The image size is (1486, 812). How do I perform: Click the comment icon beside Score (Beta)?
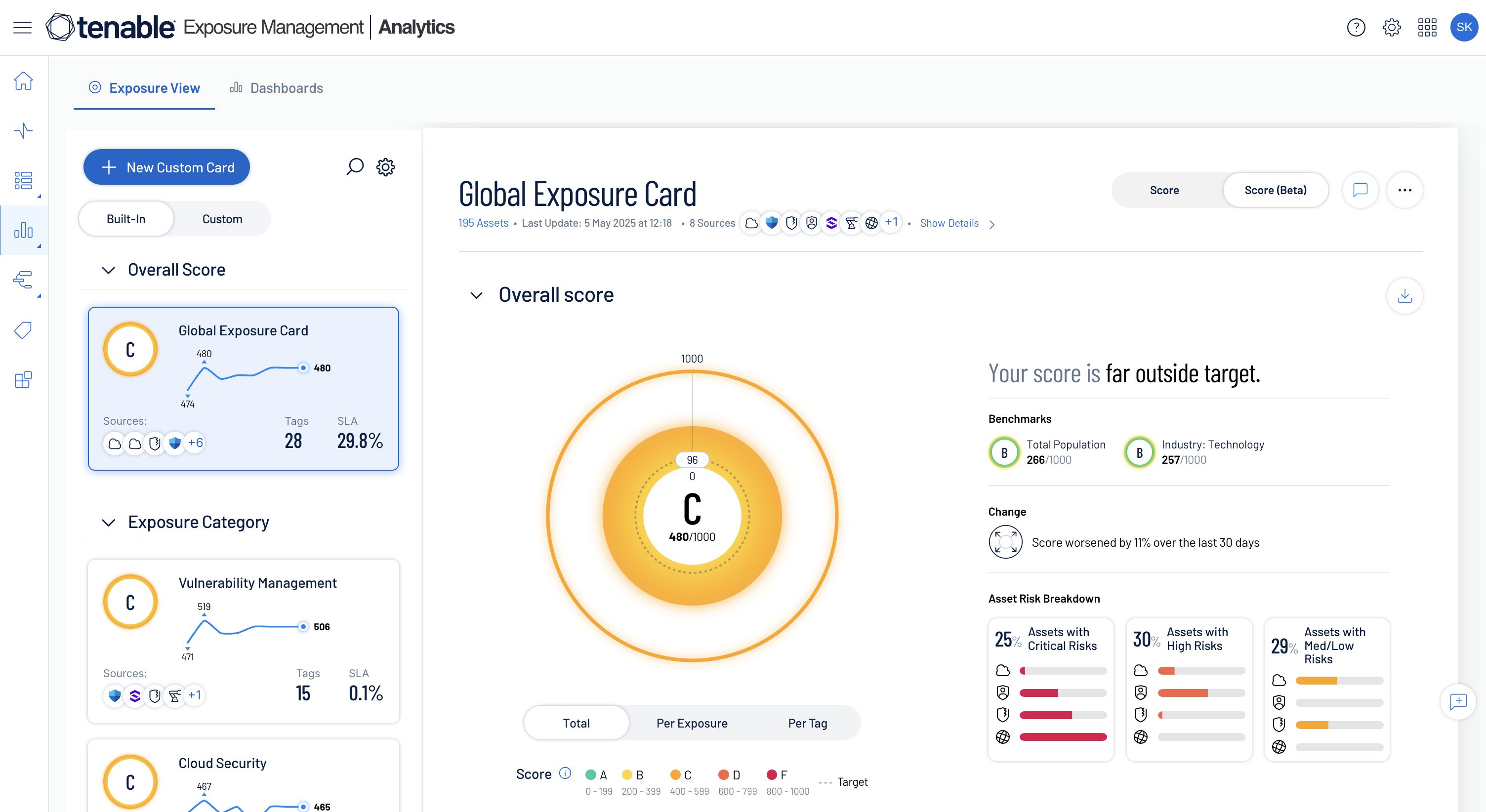click(x=1360, y=190)
